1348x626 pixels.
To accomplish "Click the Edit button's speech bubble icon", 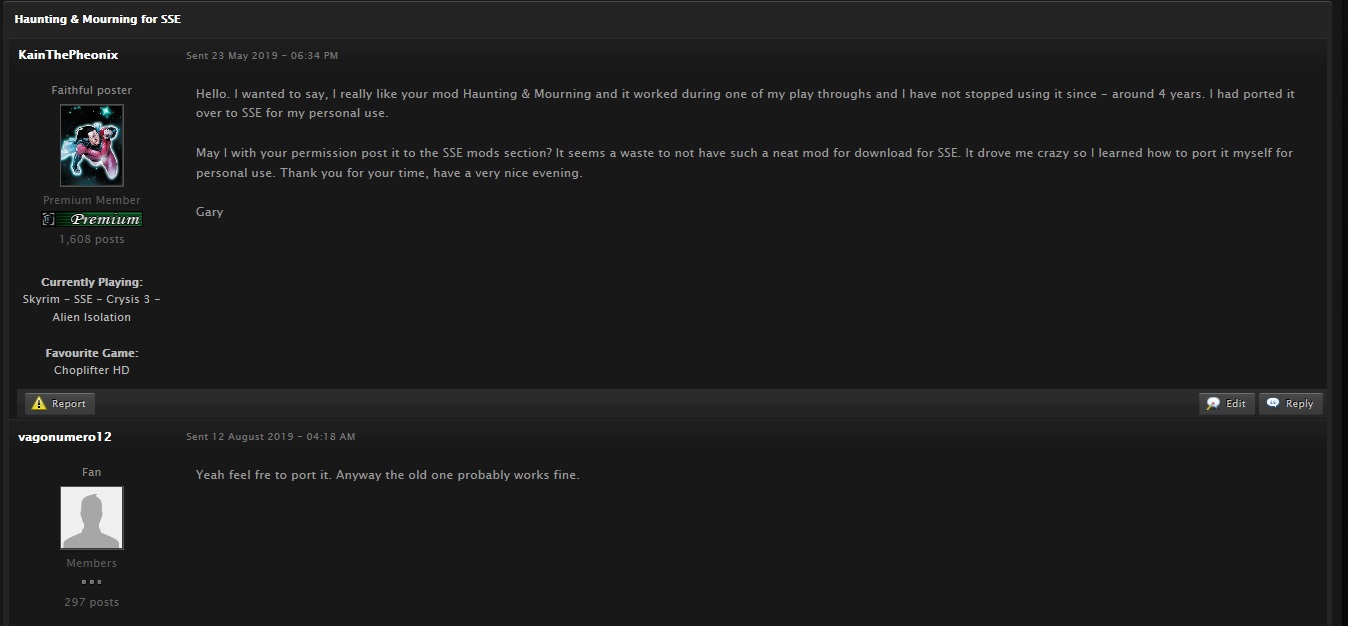I will coord(1214,404).
